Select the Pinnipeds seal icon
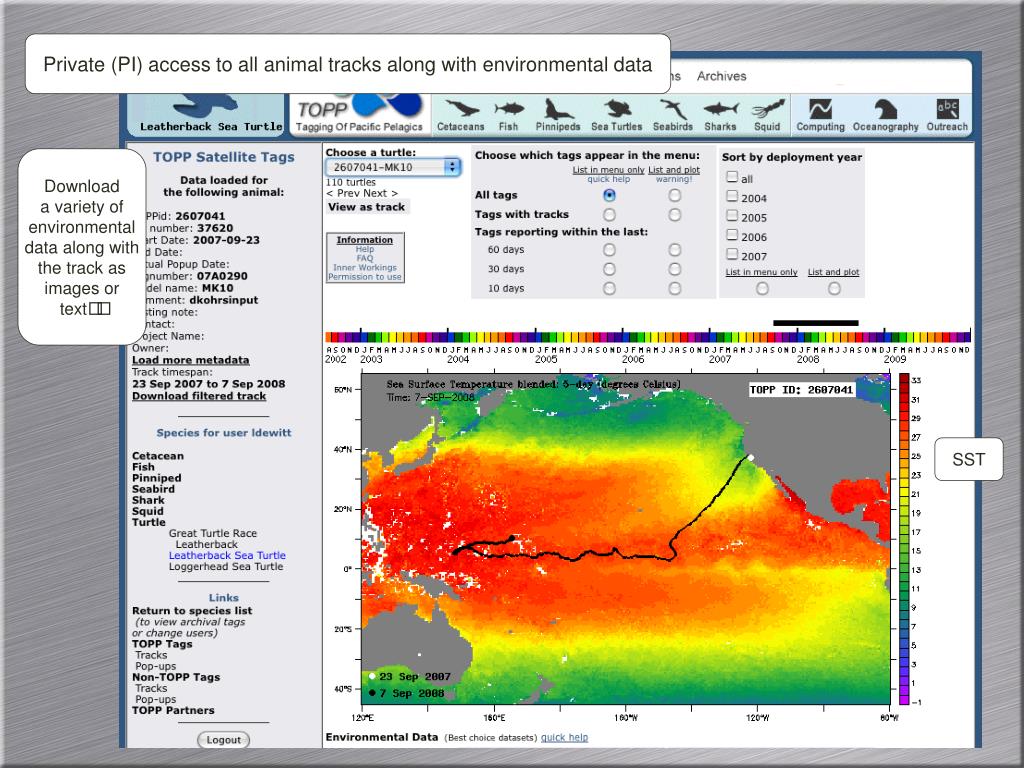This screenshot has width=1024, height=768. (558, 115)
